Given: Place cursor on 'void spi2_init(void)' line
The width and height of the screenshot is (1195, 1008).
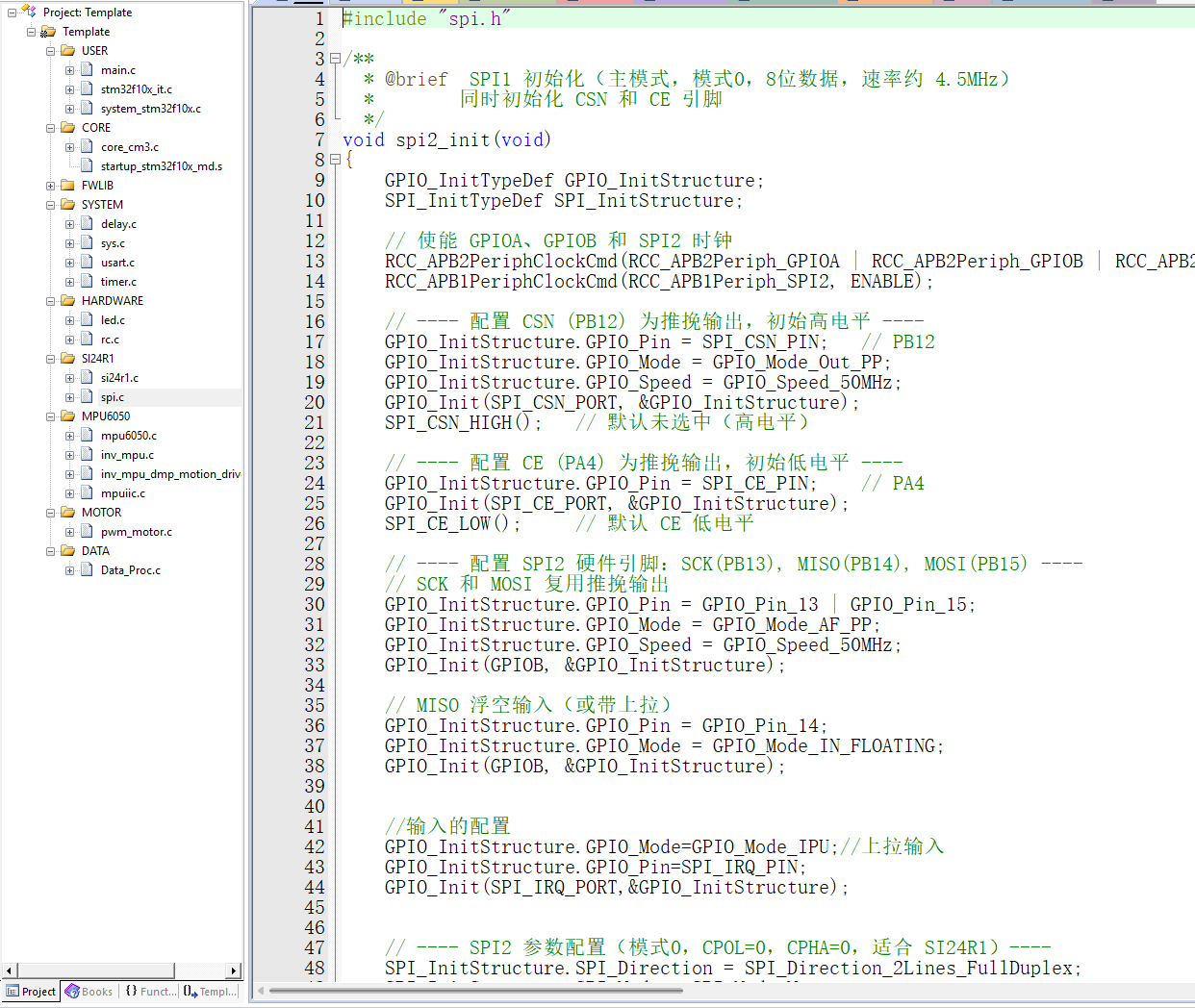Looking at the screenshot, I should pyautogui.click(x=447, y=139).
